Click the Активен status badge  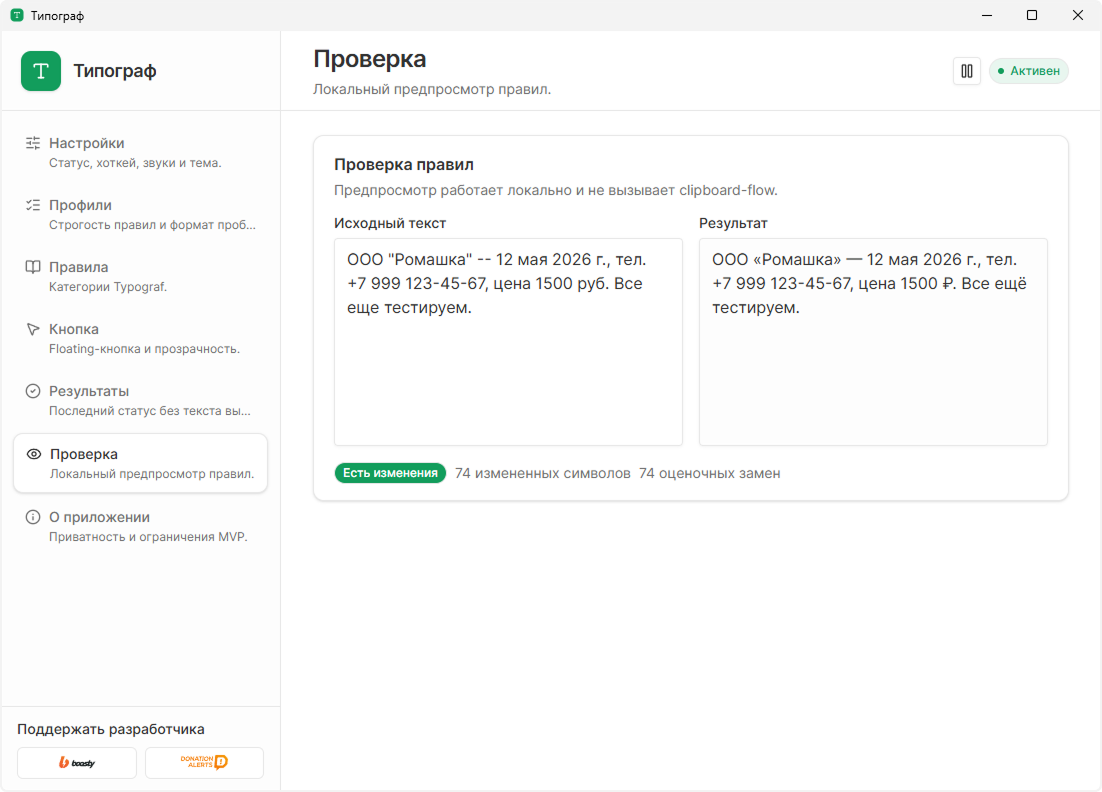(x=1028, y=71)
